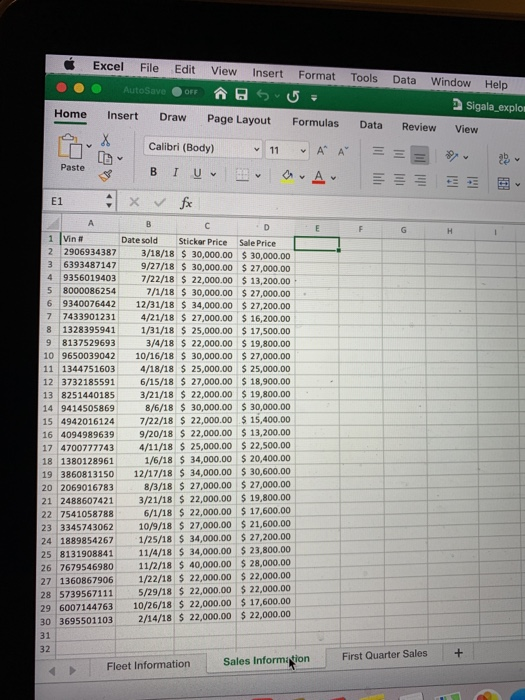Click the Cancel X formula bar icon
The width and height of the screenshot is (525, 700).
pos(134,202)
